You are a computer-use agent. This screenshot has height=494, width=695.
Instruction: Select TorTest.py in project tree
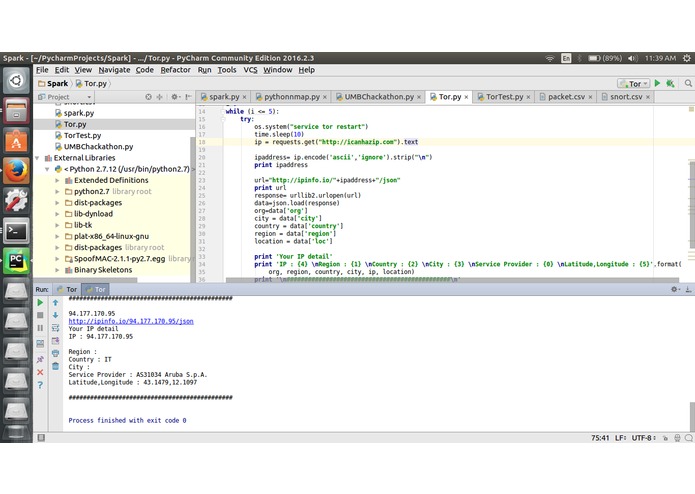click(82, 136)
